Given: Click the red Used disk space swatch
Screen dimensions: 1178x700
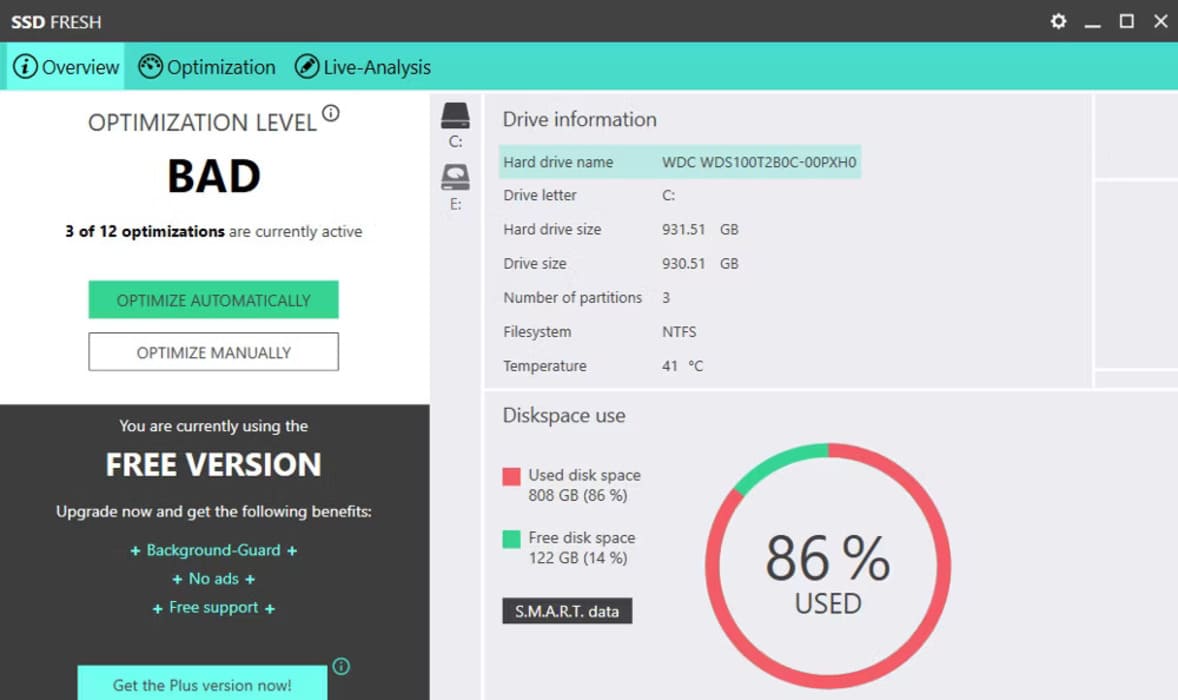Looking at the screenshot, I should (x=512, y=476).
